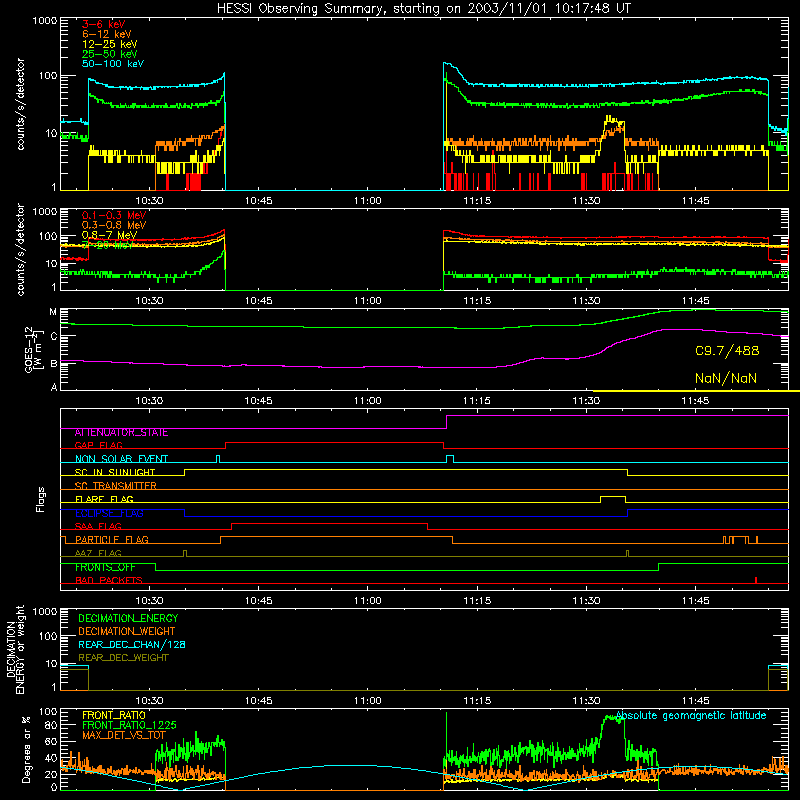Click the Degrees or % axis label
The height and width of the screenshot is (800, 800).
(27, 750)
